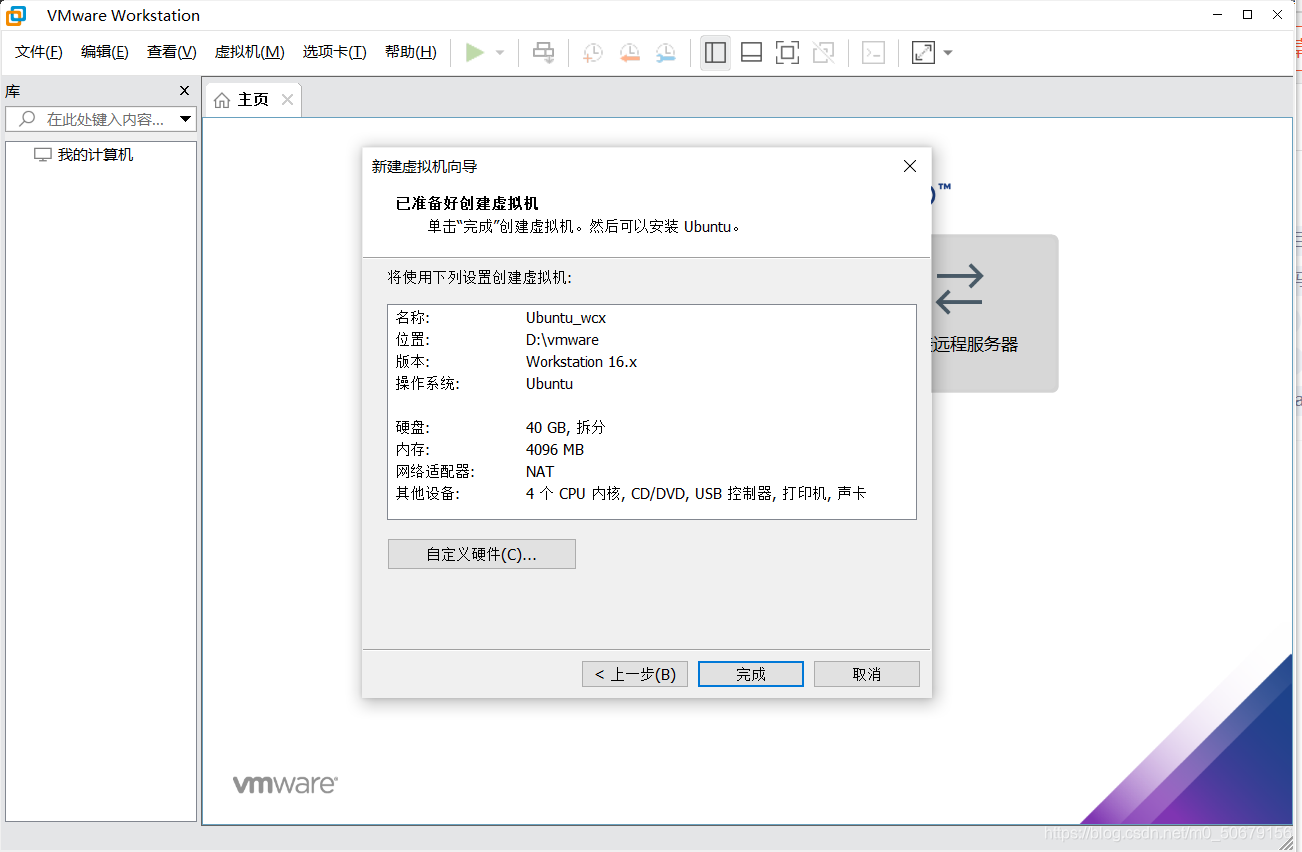This screenshot has width=1302, height=852.
Task: Open the library search dropdown arrow
Action: point(185,120)
